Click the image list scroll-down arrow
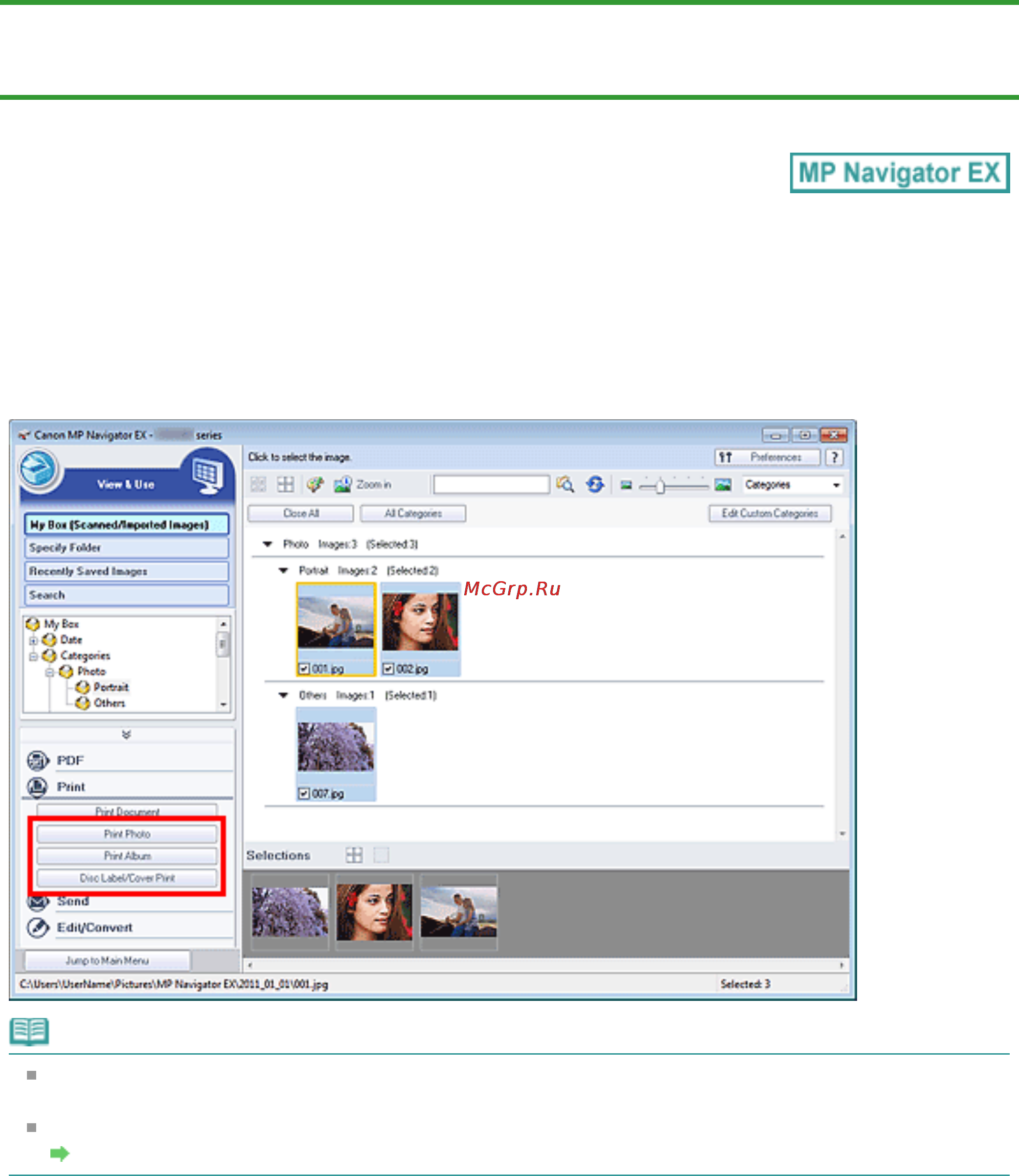The width and height of the screenshot is (1019, 1176). 842,834
